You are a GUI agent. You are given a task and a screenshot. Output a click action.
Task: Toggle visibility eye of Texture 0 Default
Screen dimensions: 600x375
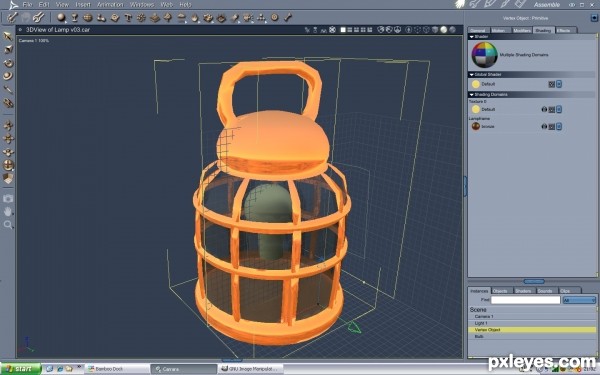pyautogui.click(x=544, y=109)
